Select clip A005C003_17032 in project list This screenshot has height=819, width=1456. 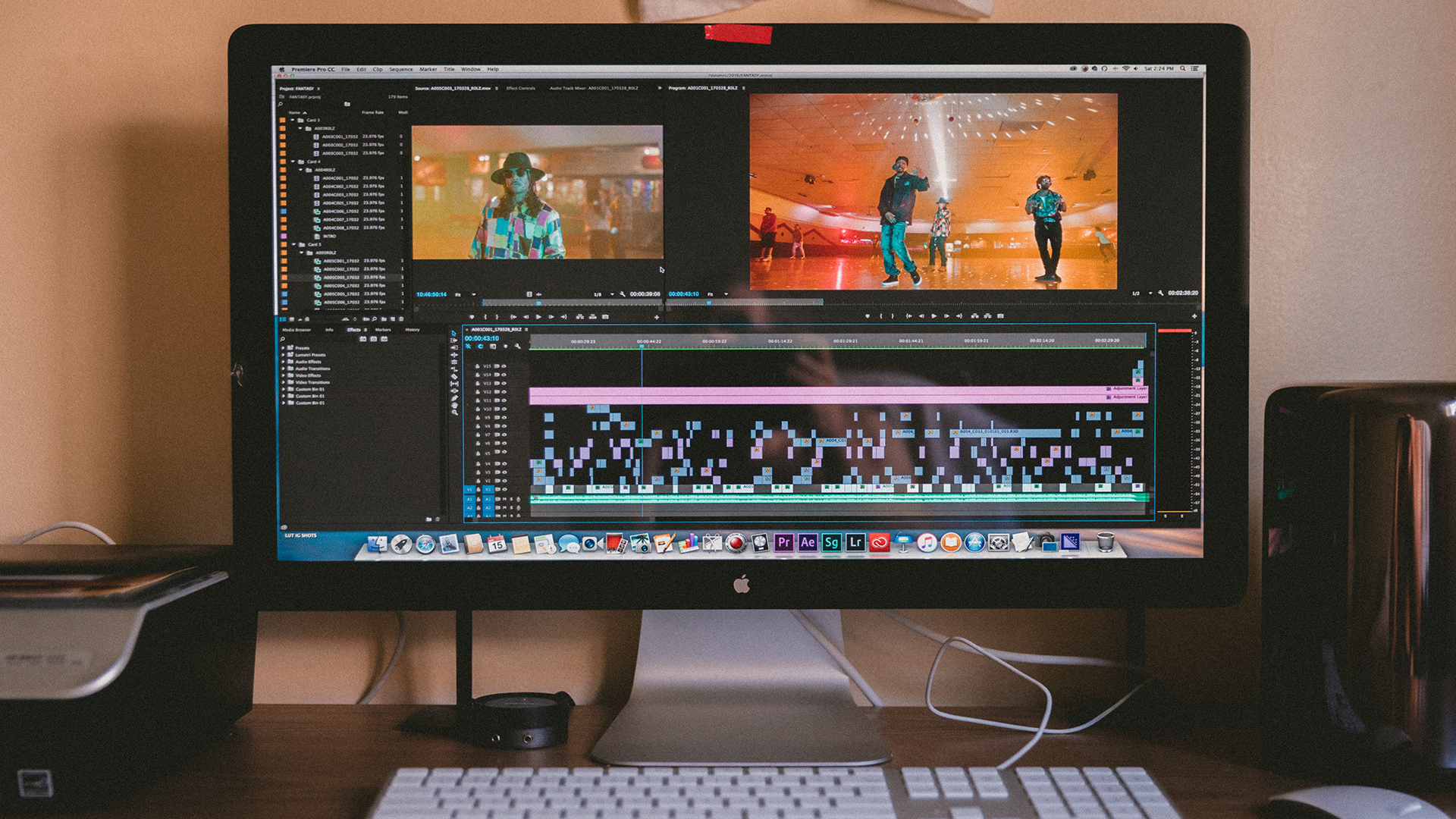[340, 278]
